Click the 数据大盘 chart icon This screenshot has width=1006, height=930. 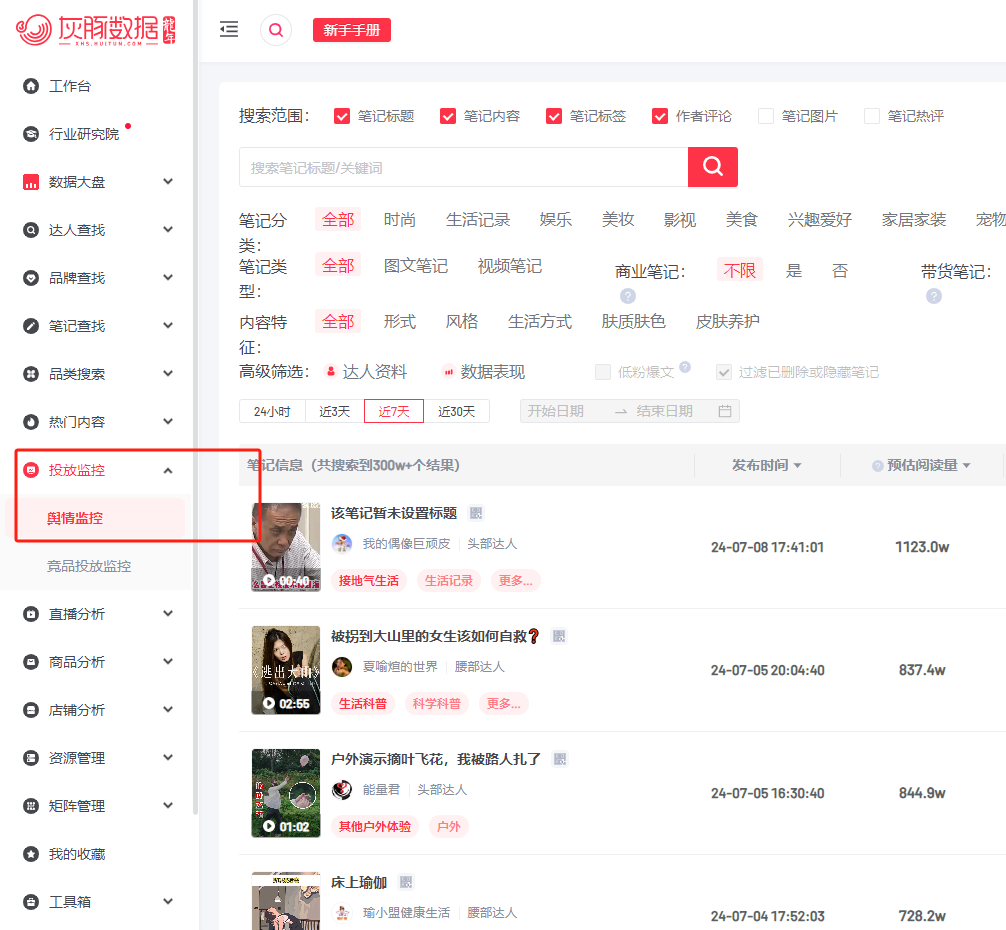[31, 182]
